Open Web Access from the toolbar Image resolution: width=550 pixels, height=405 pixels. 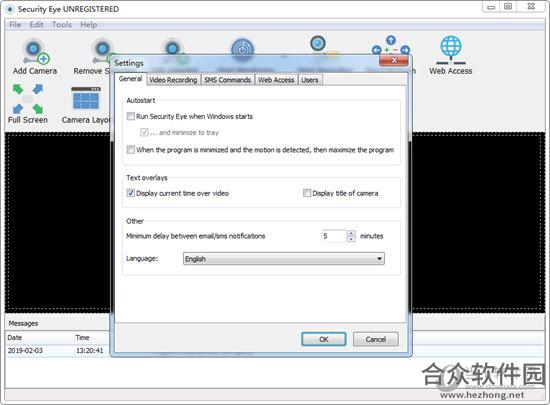coord(451,55)
